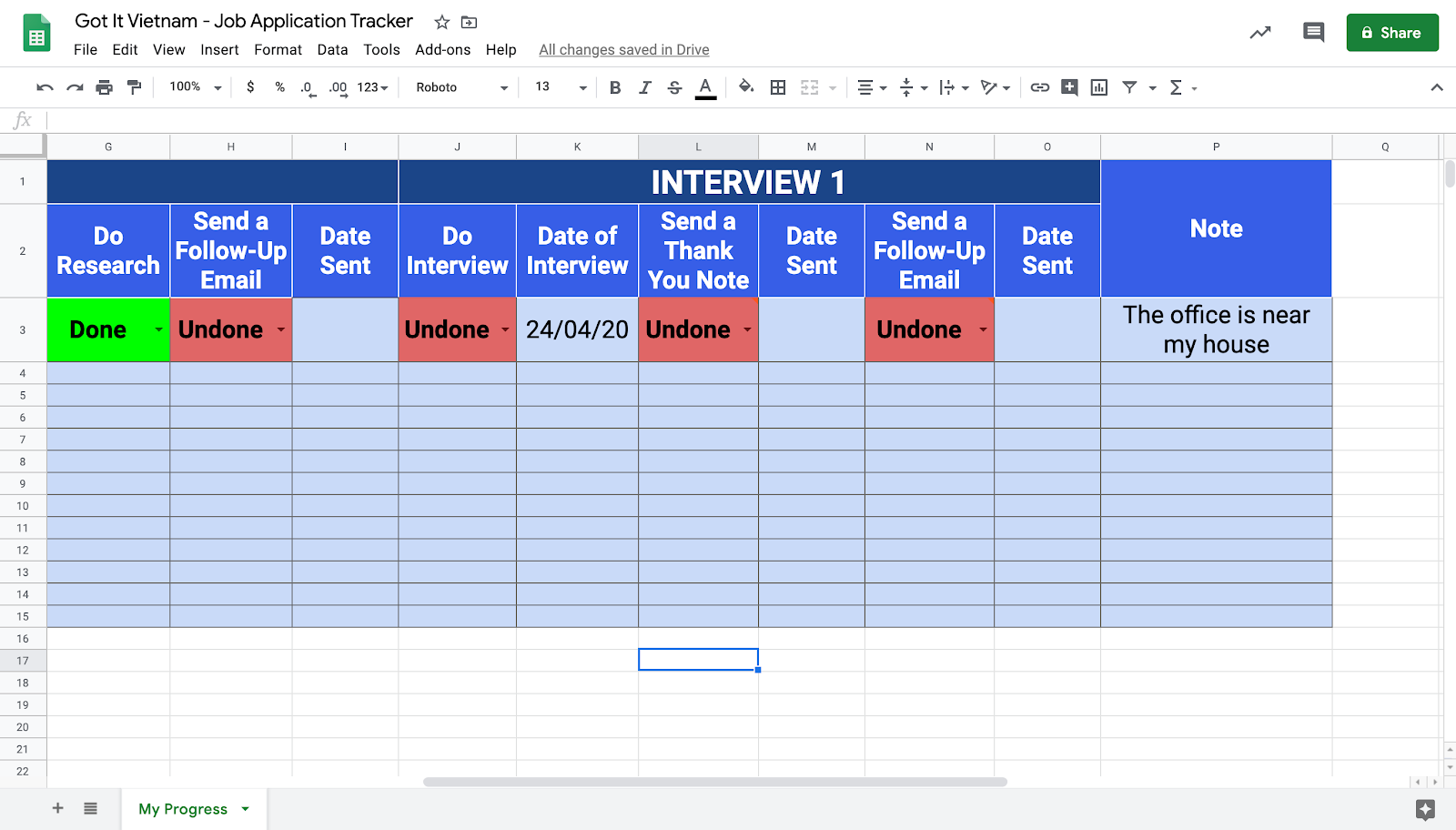This screenshot has height=830, width=1456.
Task: Show the all sheets list
Action: click(x=90, y=808)
